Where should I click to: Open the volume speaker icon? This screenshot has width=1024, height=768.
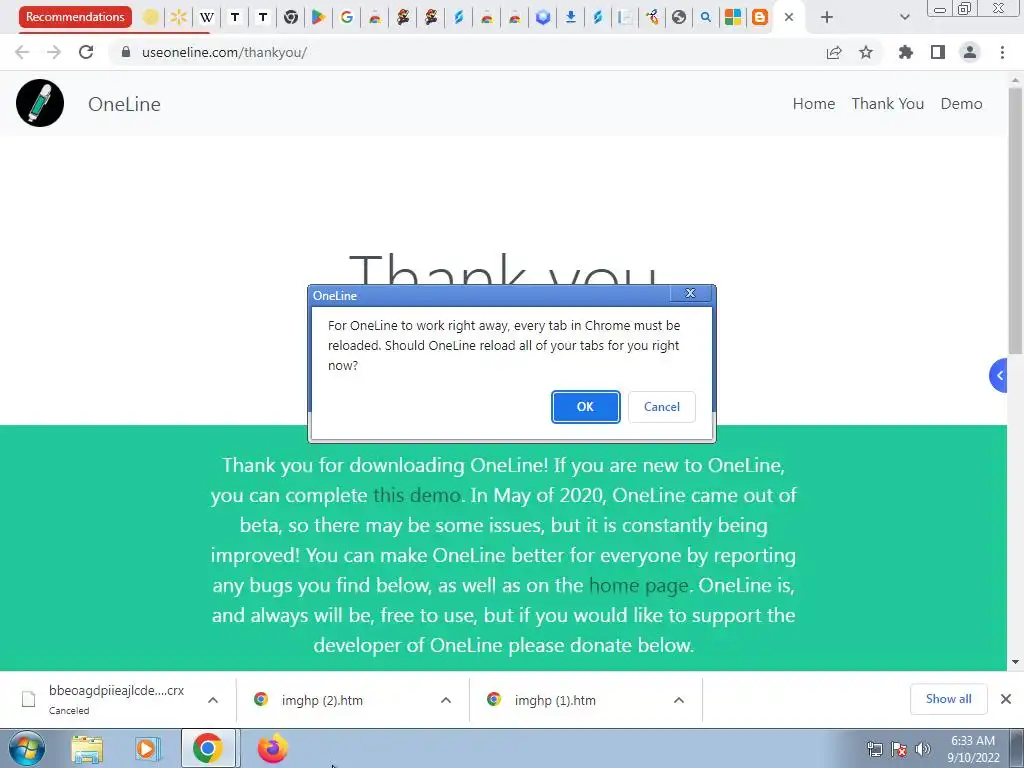coord(923,749)
